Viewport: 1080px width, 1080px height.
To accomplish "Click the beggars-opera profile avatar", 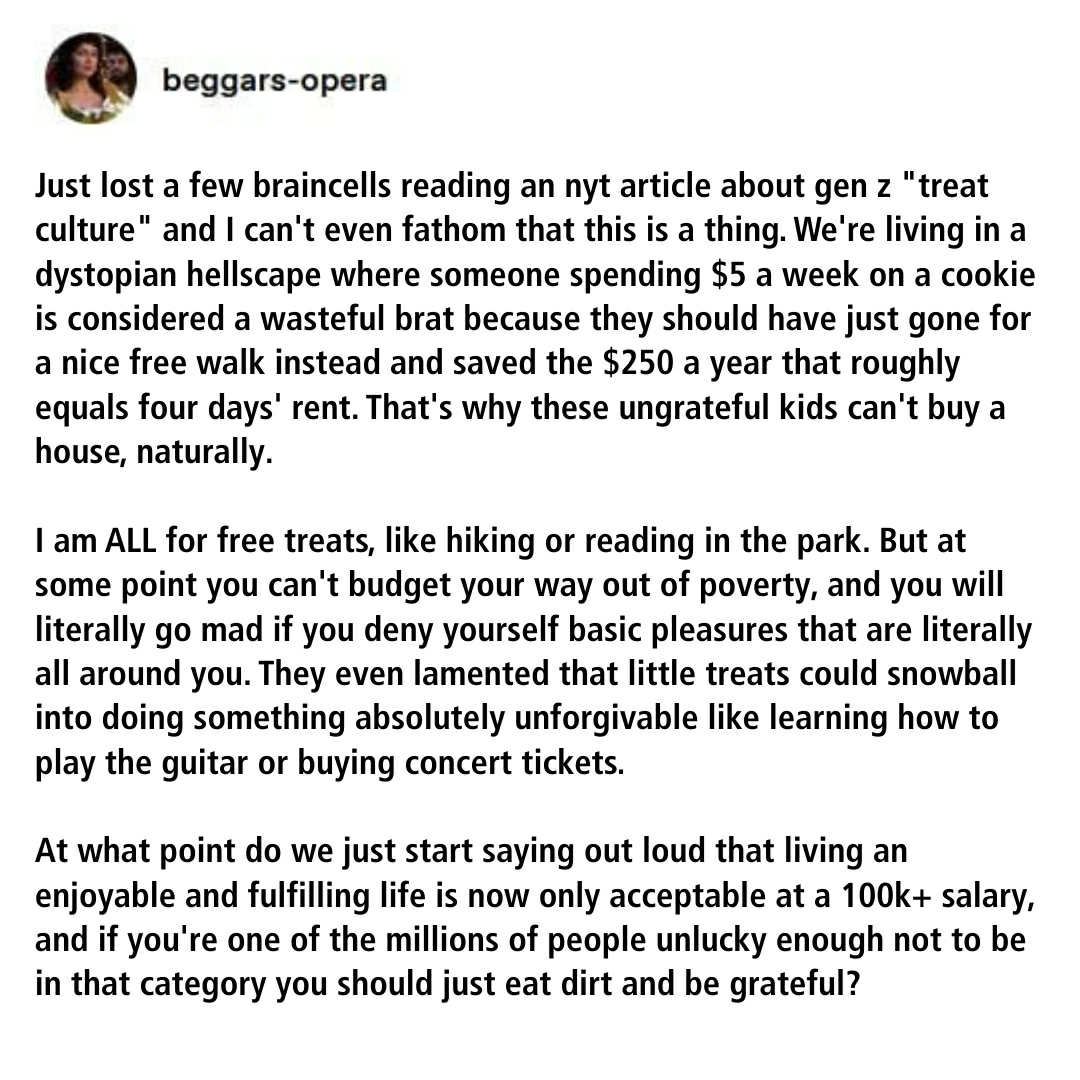I will tap(90, 79).
